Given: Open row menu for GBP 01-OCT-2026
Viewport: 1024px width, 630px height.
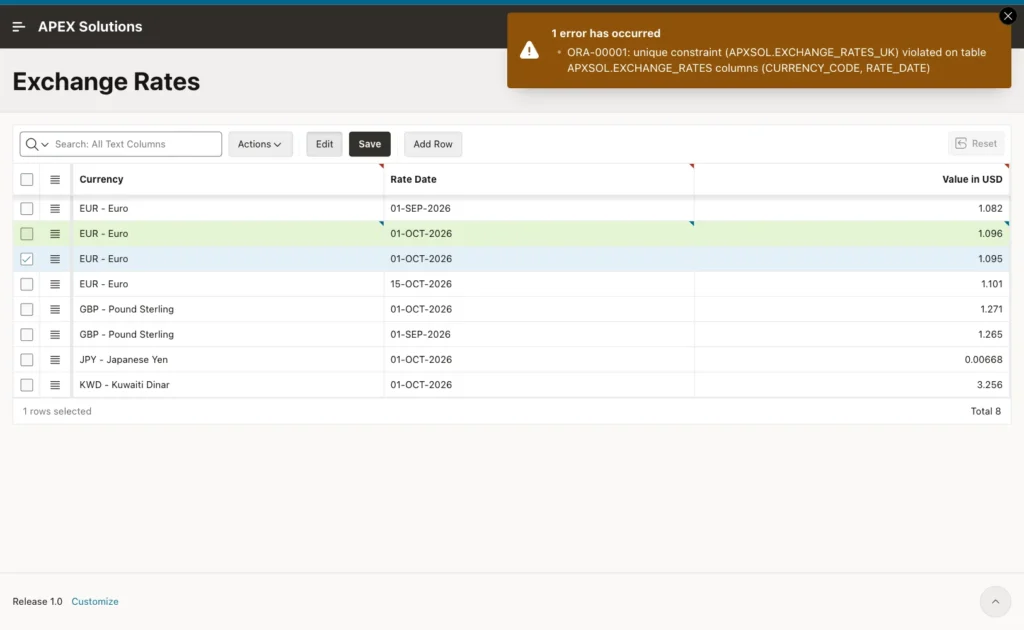Looking at the screenshot, I should point(55,309).
